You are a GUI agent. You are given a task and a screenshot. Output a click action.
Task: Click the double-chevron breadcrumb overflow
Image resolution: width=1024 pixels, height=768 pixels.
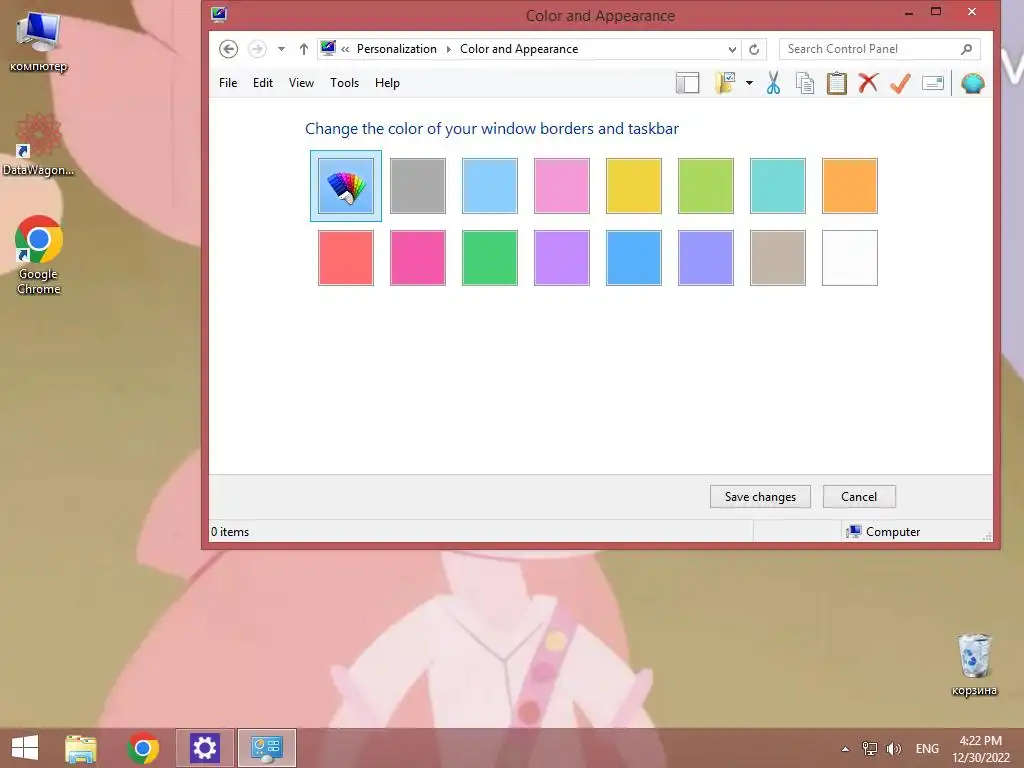345,50
